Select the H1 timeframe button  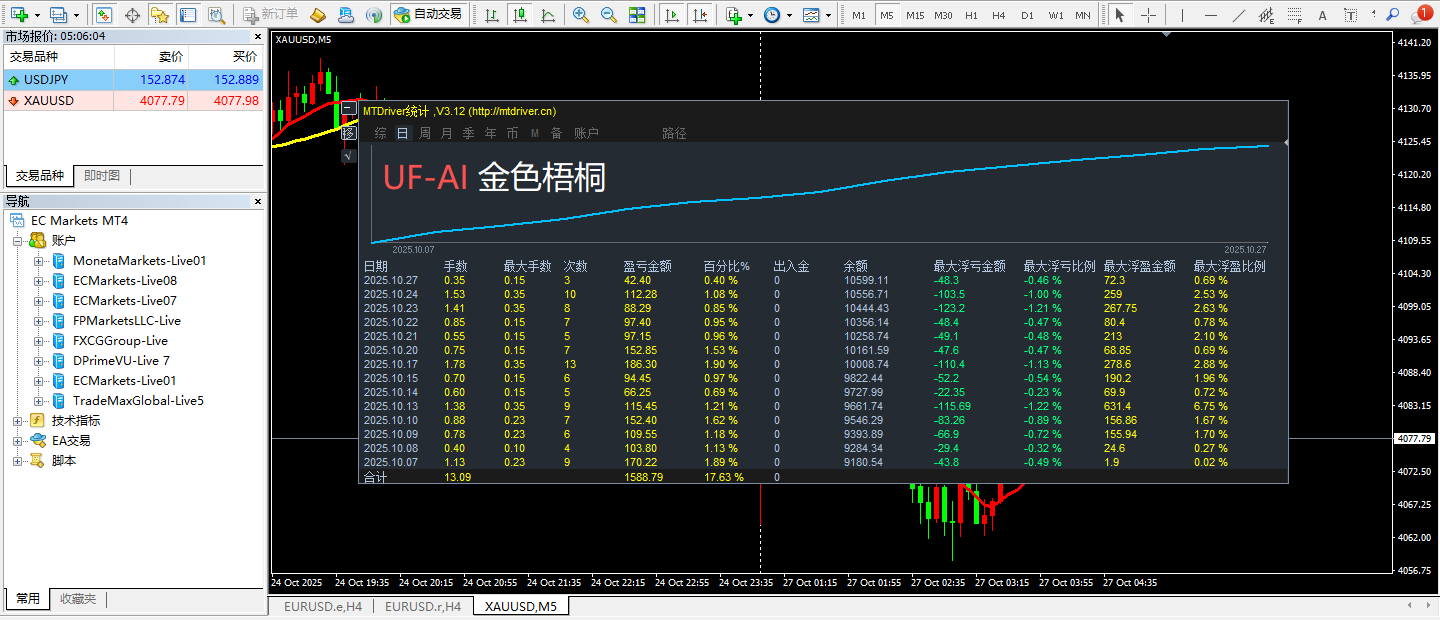click(971, 15)
